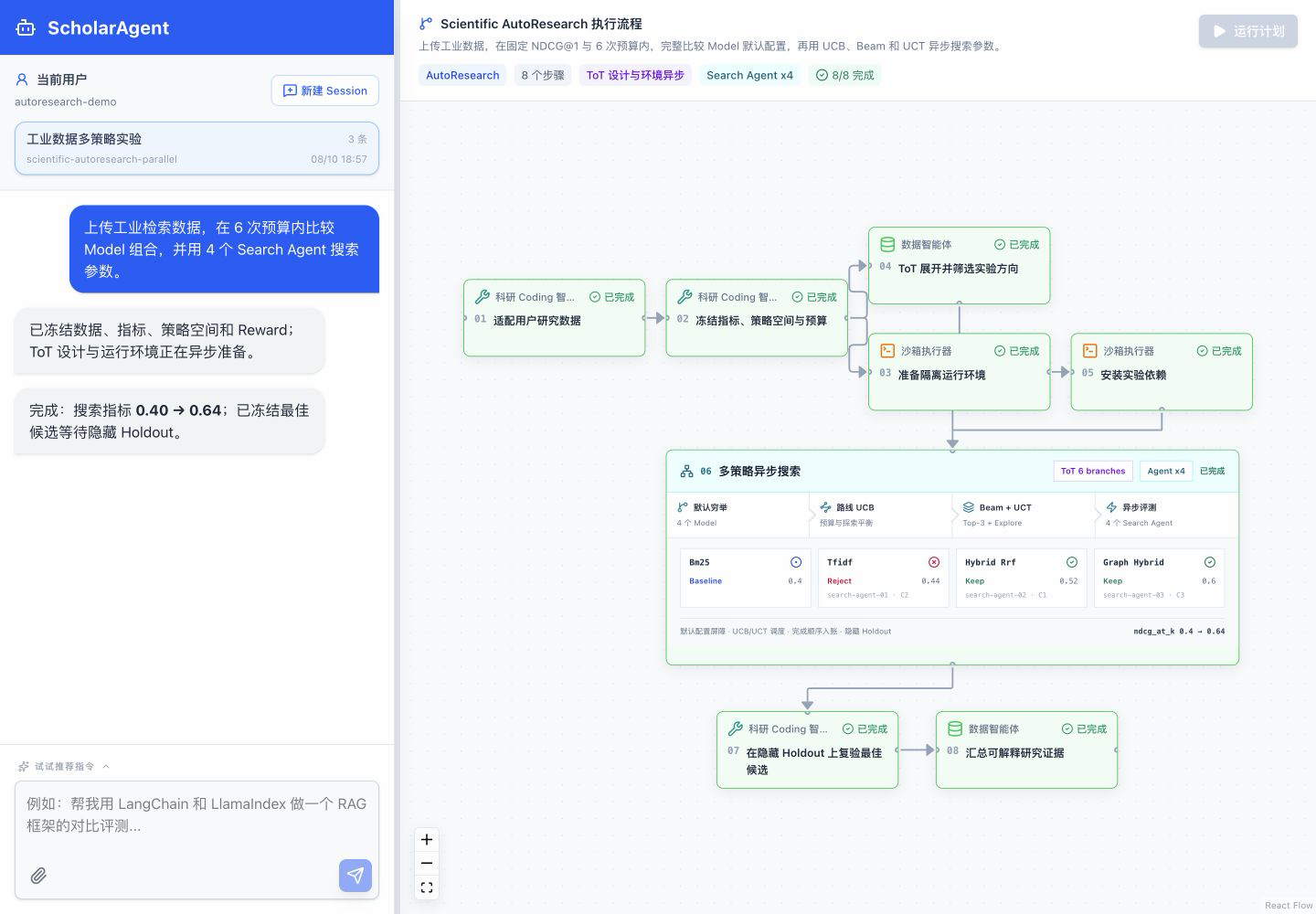Screen dimensions: 1316x914
Task: Click the 已完成 status on node 04
Action: (1016, 244)
